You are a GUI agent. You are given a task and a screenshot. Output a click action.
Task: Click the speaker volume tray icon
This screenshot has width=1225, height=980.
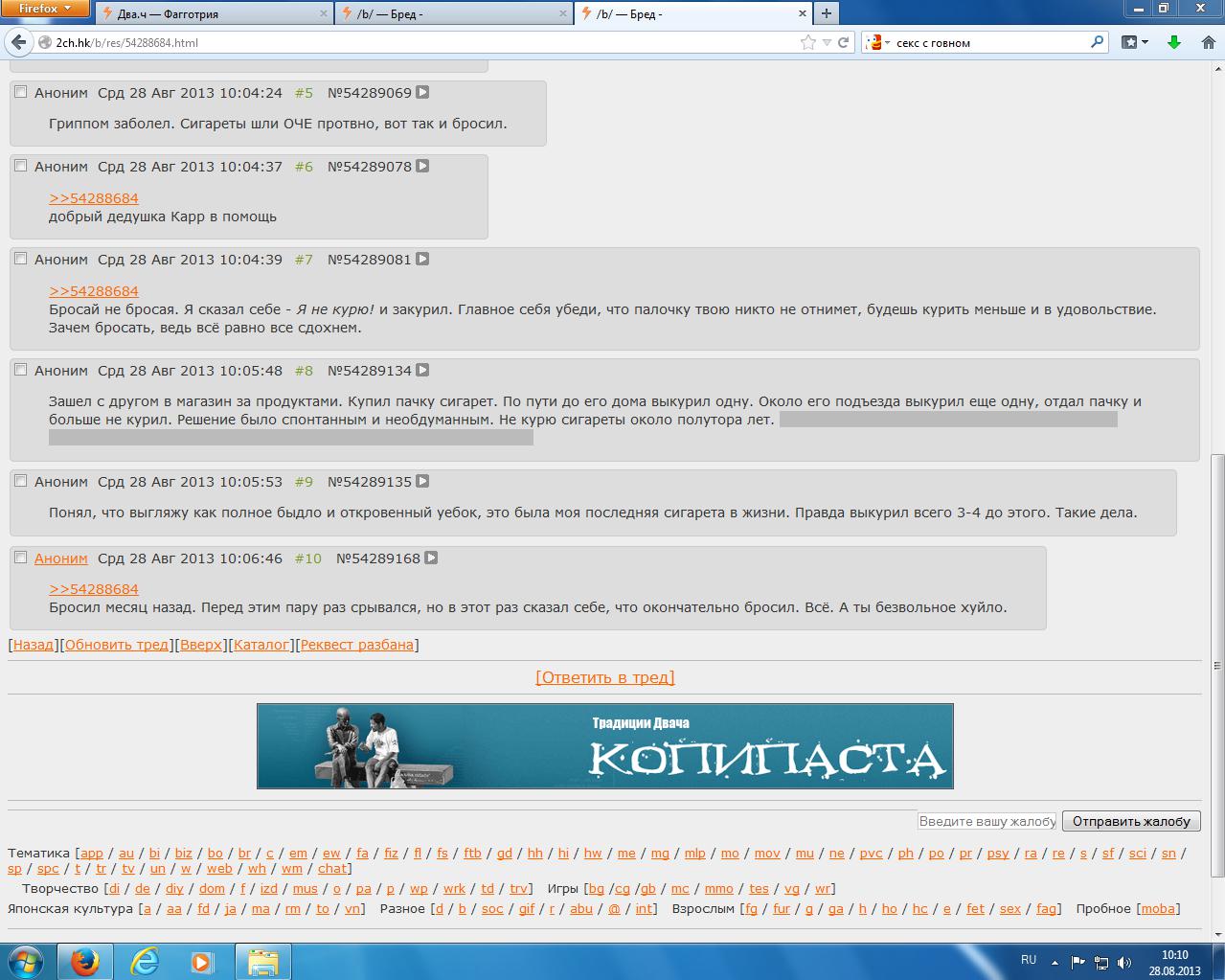(1125, 962)
